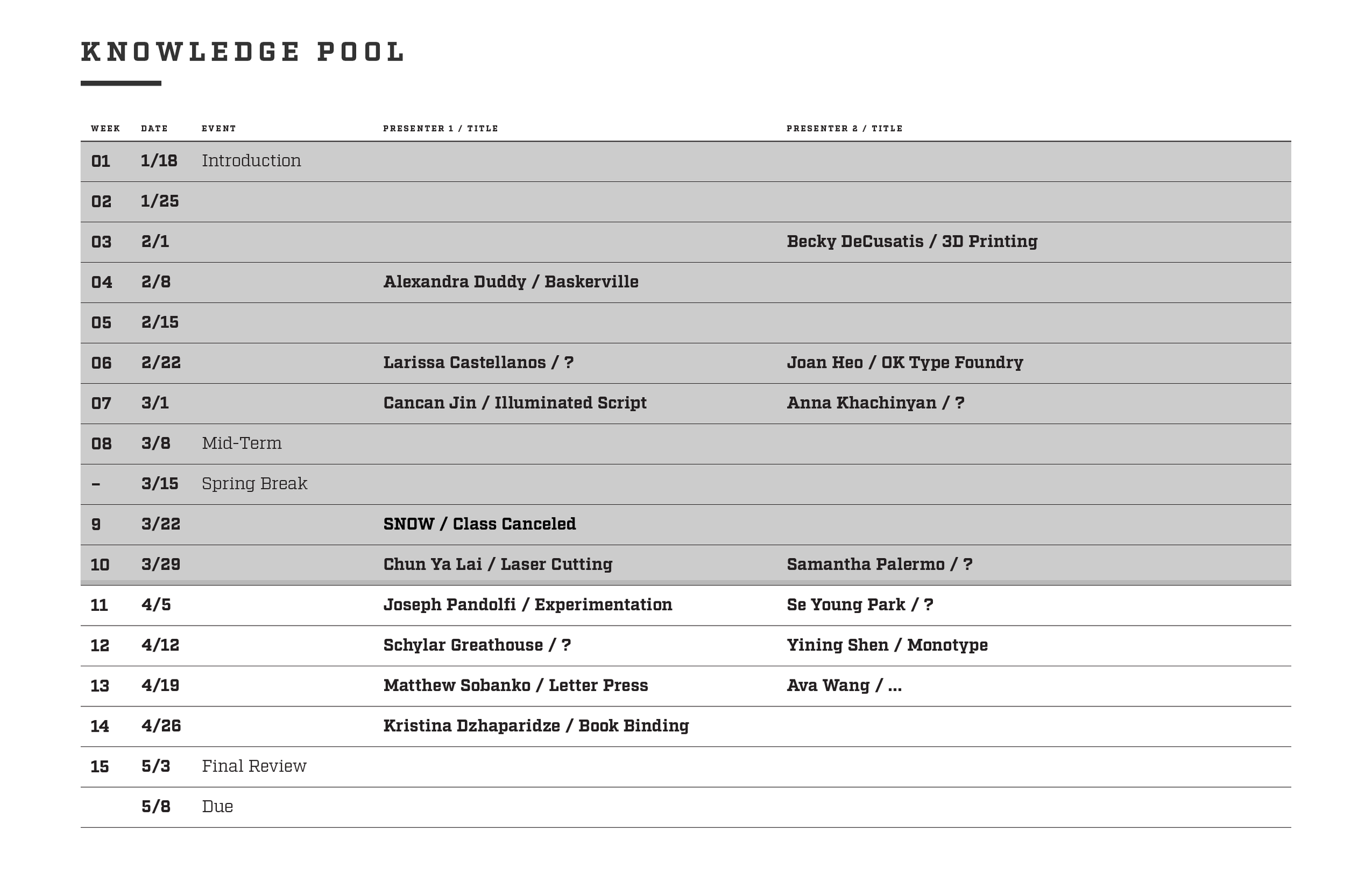Click week number 03
The height and width of the screenshot is (888, 1372).
(102, 241)
